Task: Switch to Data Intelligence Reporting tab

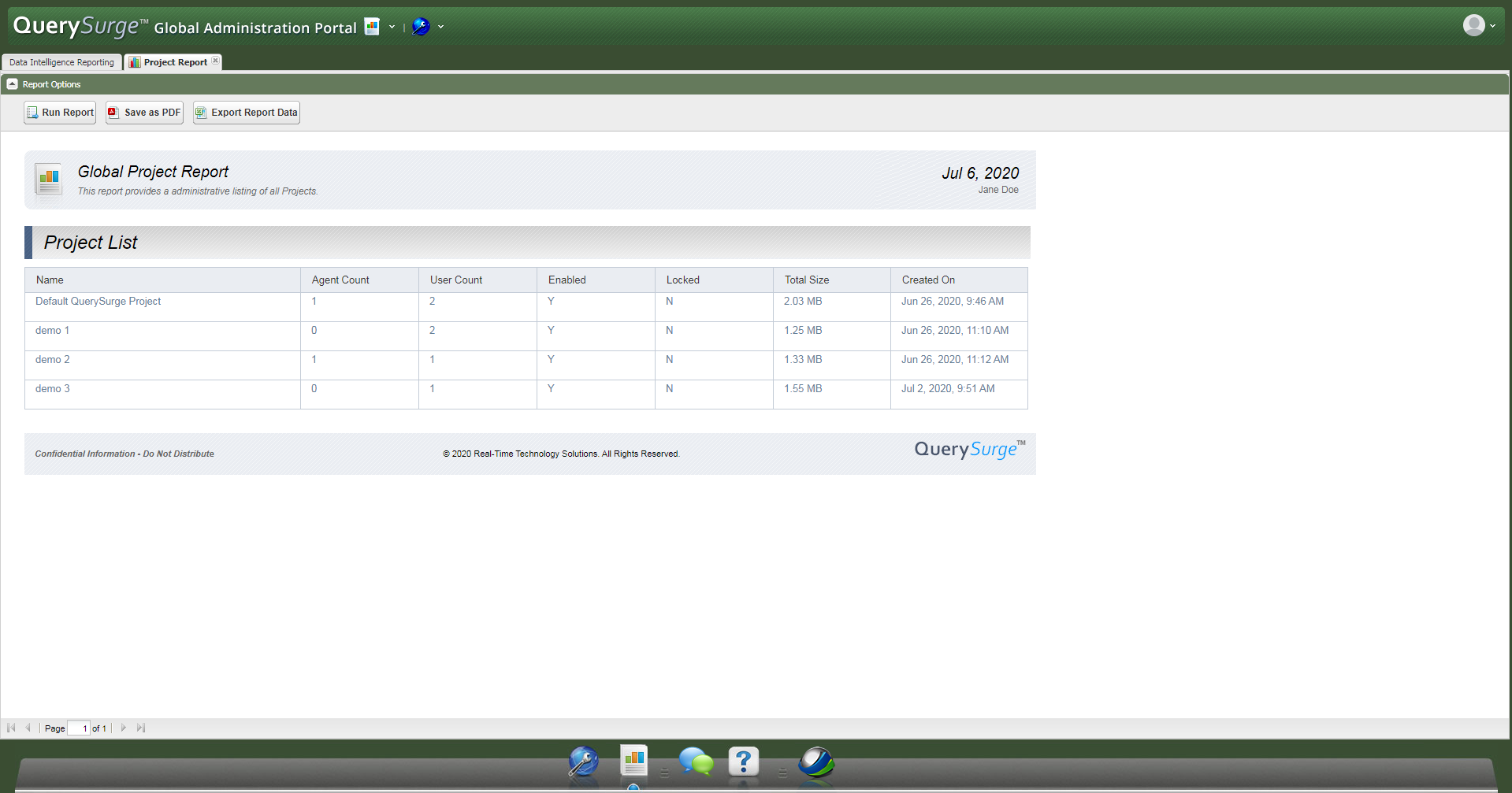Action: 61,62
